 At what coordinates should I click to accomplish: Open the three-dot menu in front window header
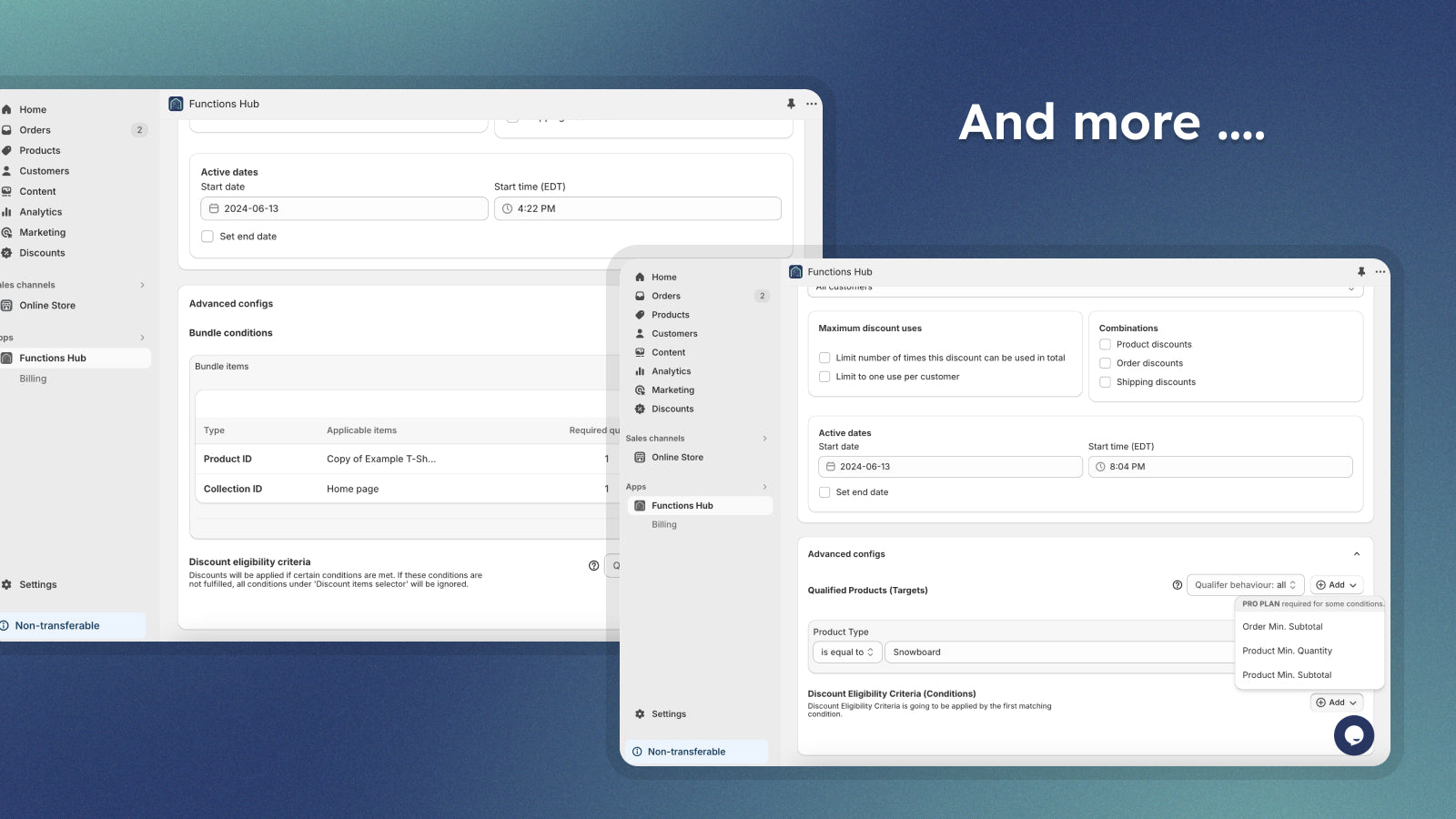tap(1380, 272)
